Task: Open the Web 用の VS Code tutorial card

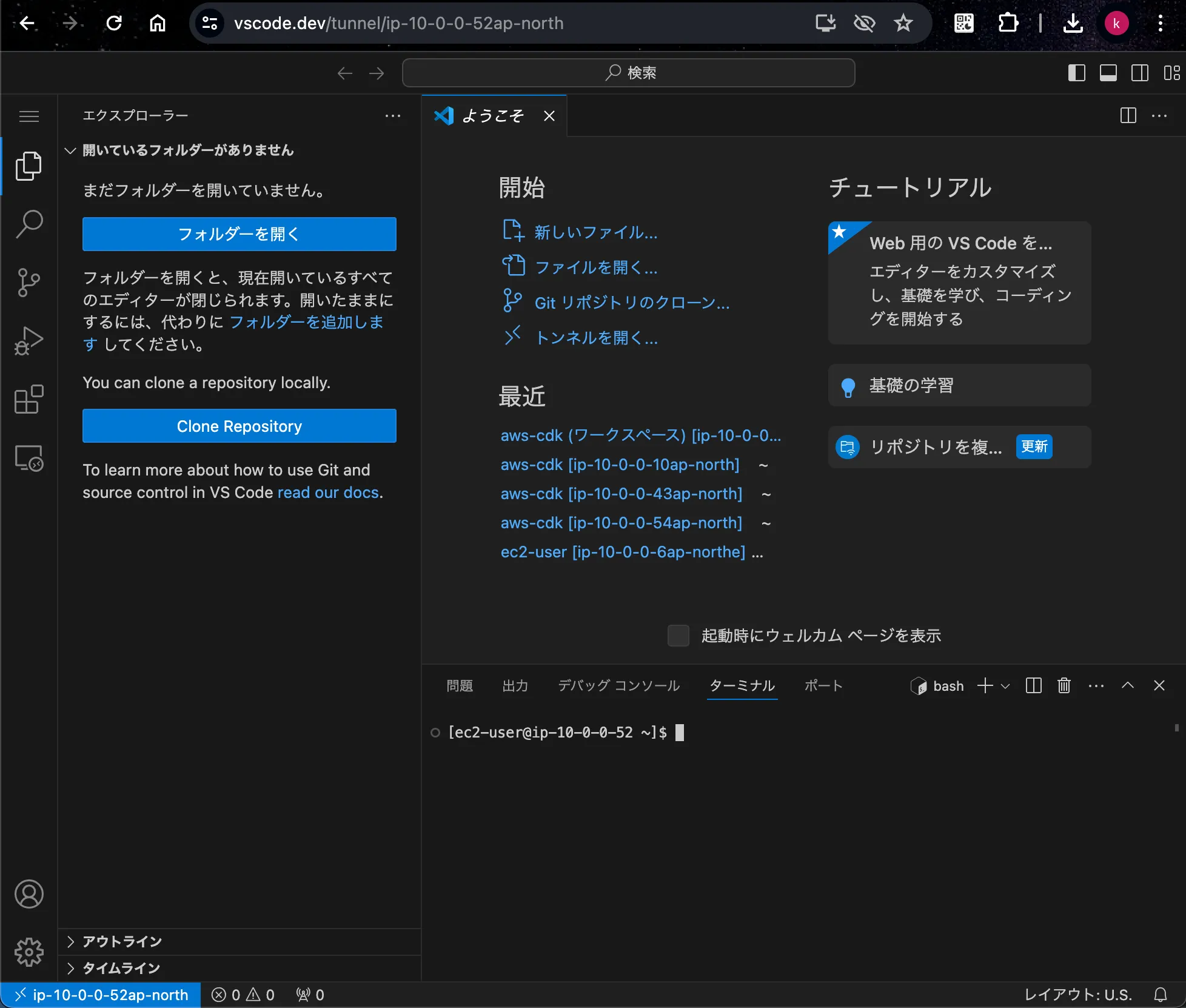Action: pos(960,283)
